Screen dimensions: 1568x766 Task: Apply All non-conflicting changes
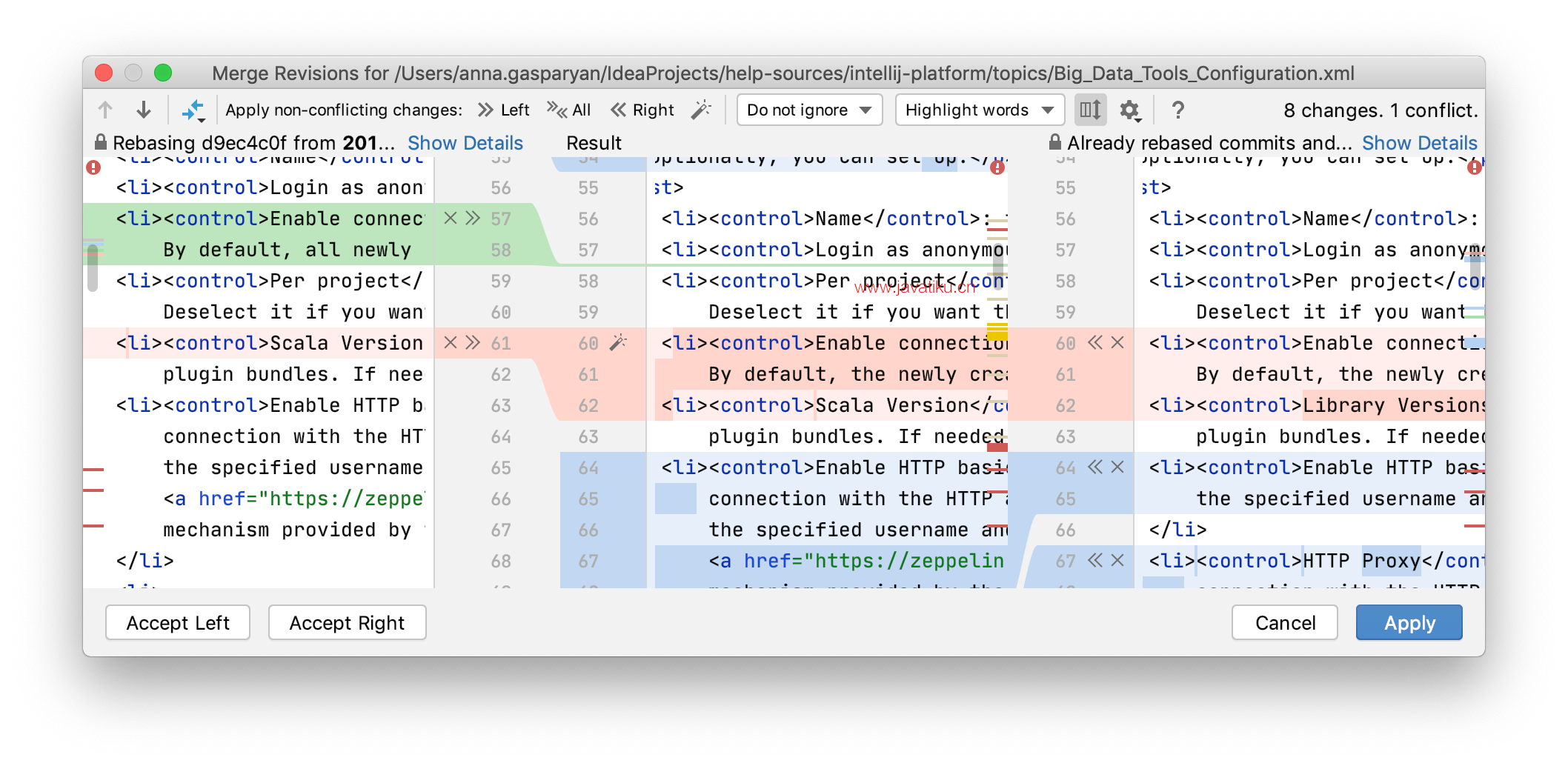[568, 110]
